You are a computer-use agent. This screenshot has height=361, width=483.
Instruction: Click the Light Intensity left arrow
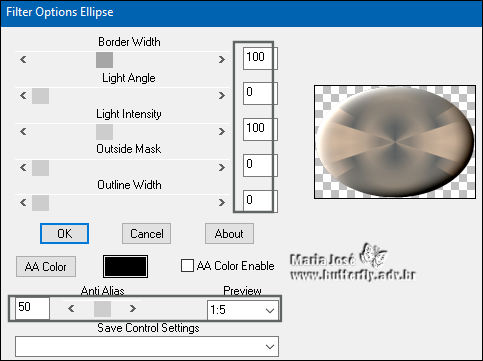[23, 132]
